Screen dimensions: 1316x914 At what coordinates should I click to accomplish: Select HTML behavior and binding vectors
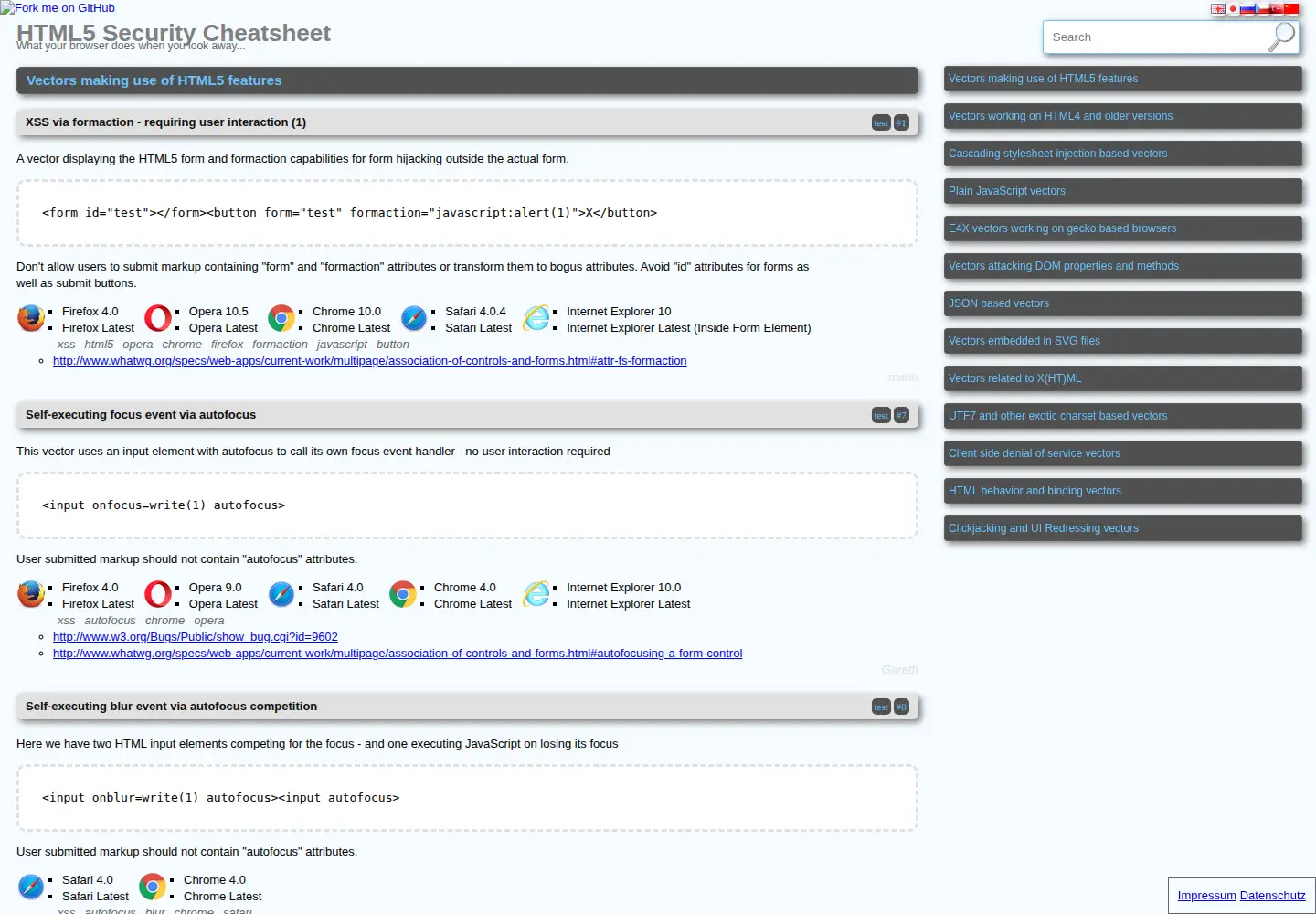click(1122, 491)
